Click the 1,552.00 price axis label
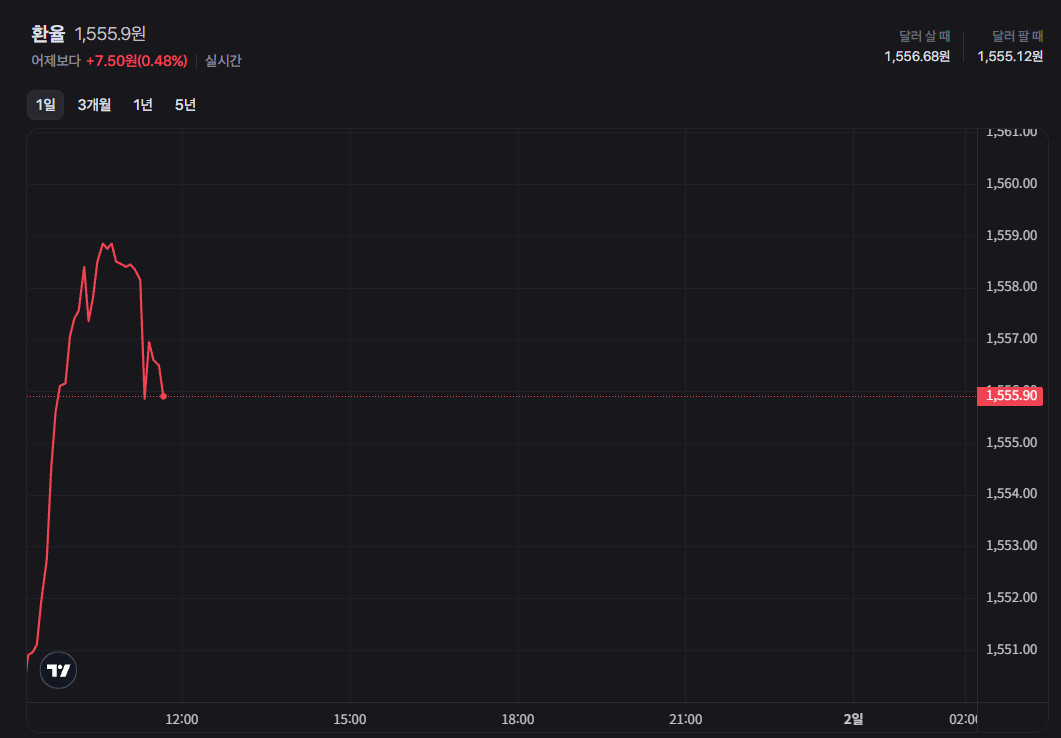Image resolution: width=1061 pixels, height=738 pixels. [1012, 598]
